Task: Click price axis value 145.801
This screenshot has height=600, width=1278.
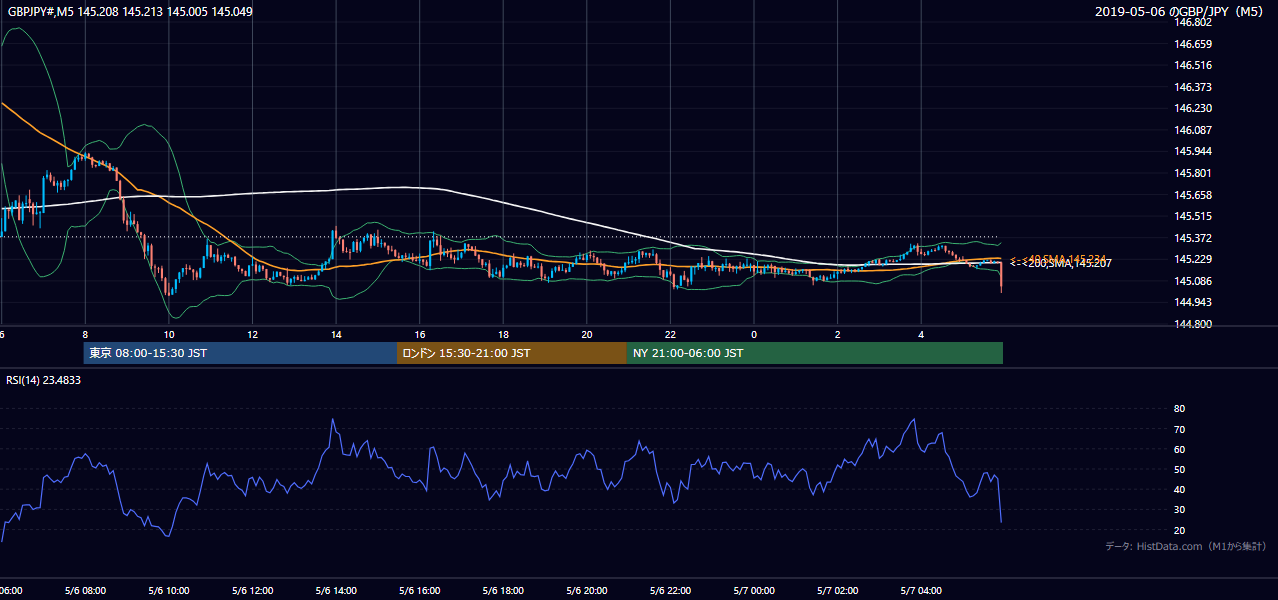Action: coord(1193,173)
